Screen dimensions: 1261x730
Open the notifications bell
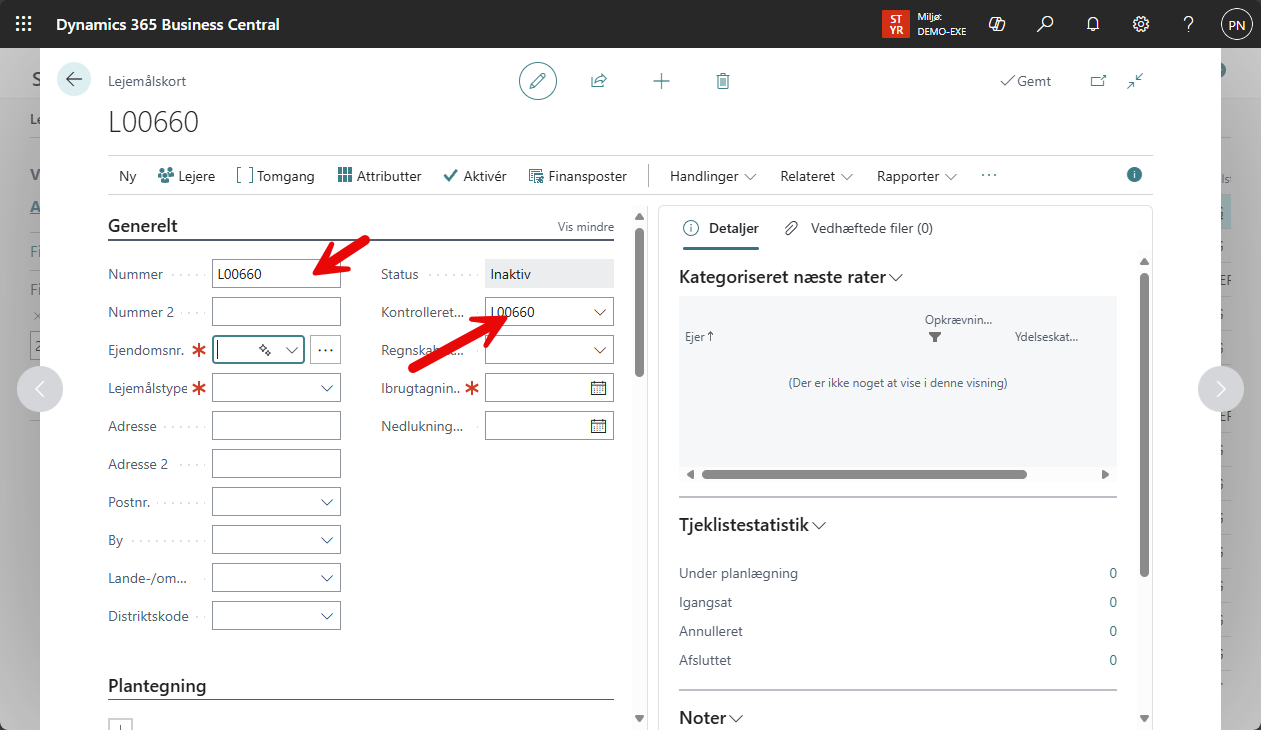(x=1093, y=24)
